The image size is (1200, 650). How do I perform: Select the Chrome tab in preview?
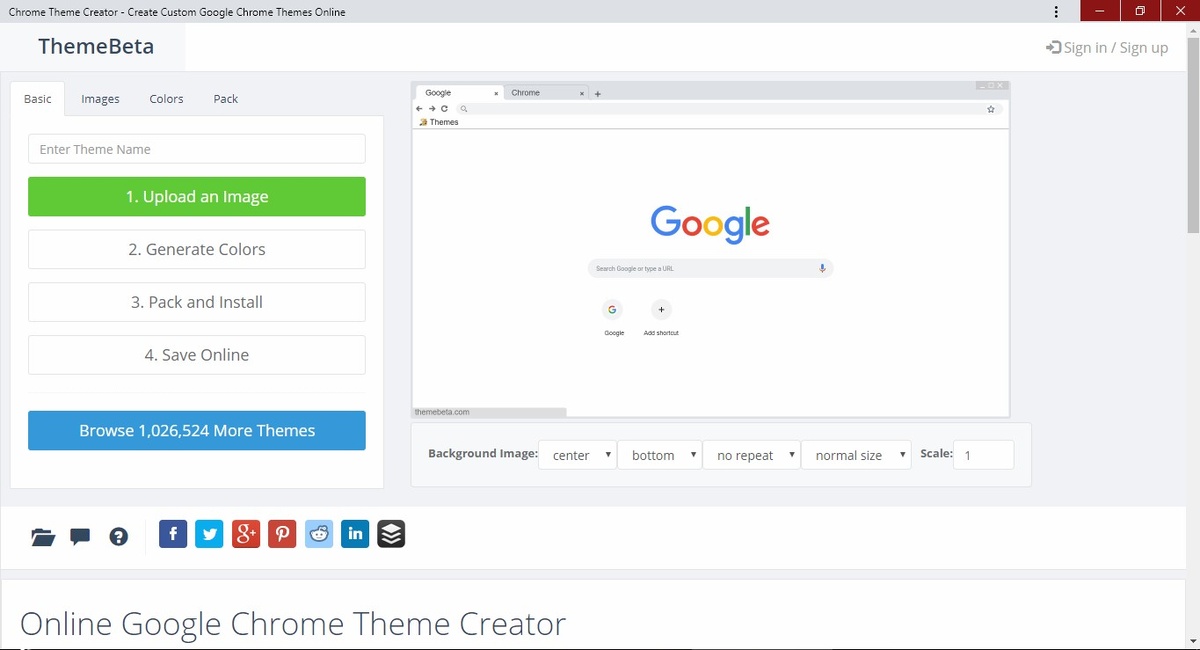pyautogui.click(x=546, y=93)
